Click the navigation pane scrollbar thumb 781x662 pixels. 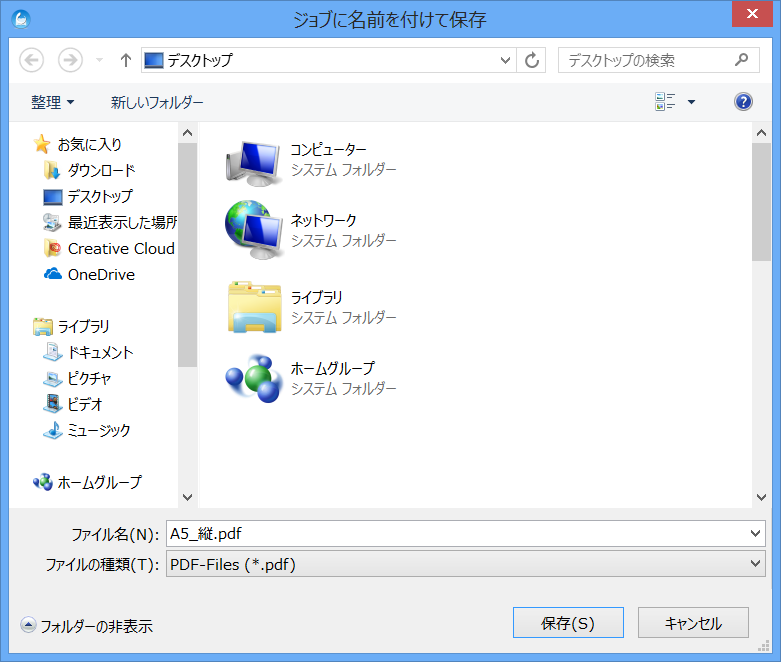click(187, 255)
